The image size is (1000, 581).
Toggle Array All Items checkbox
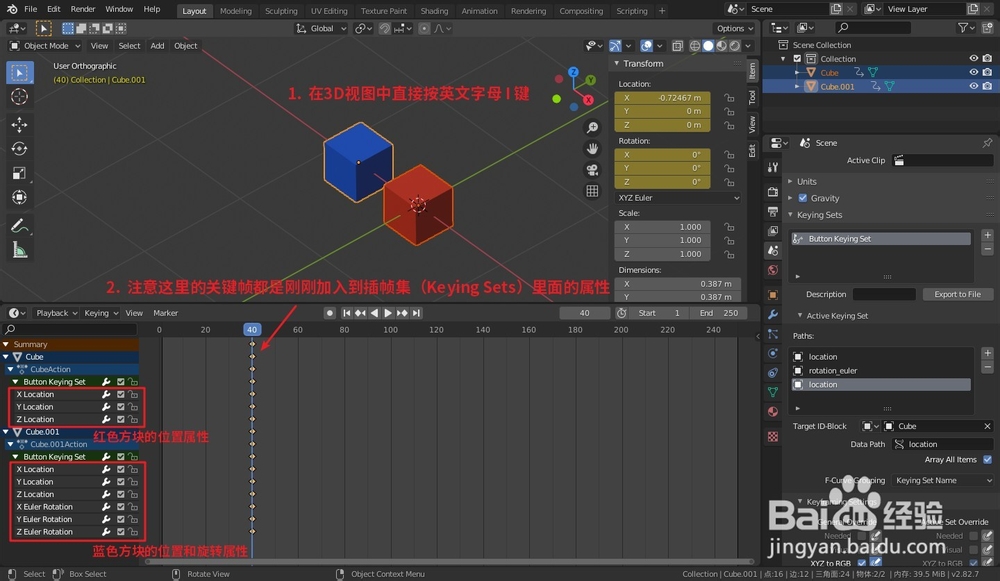[x=987, y=460]
